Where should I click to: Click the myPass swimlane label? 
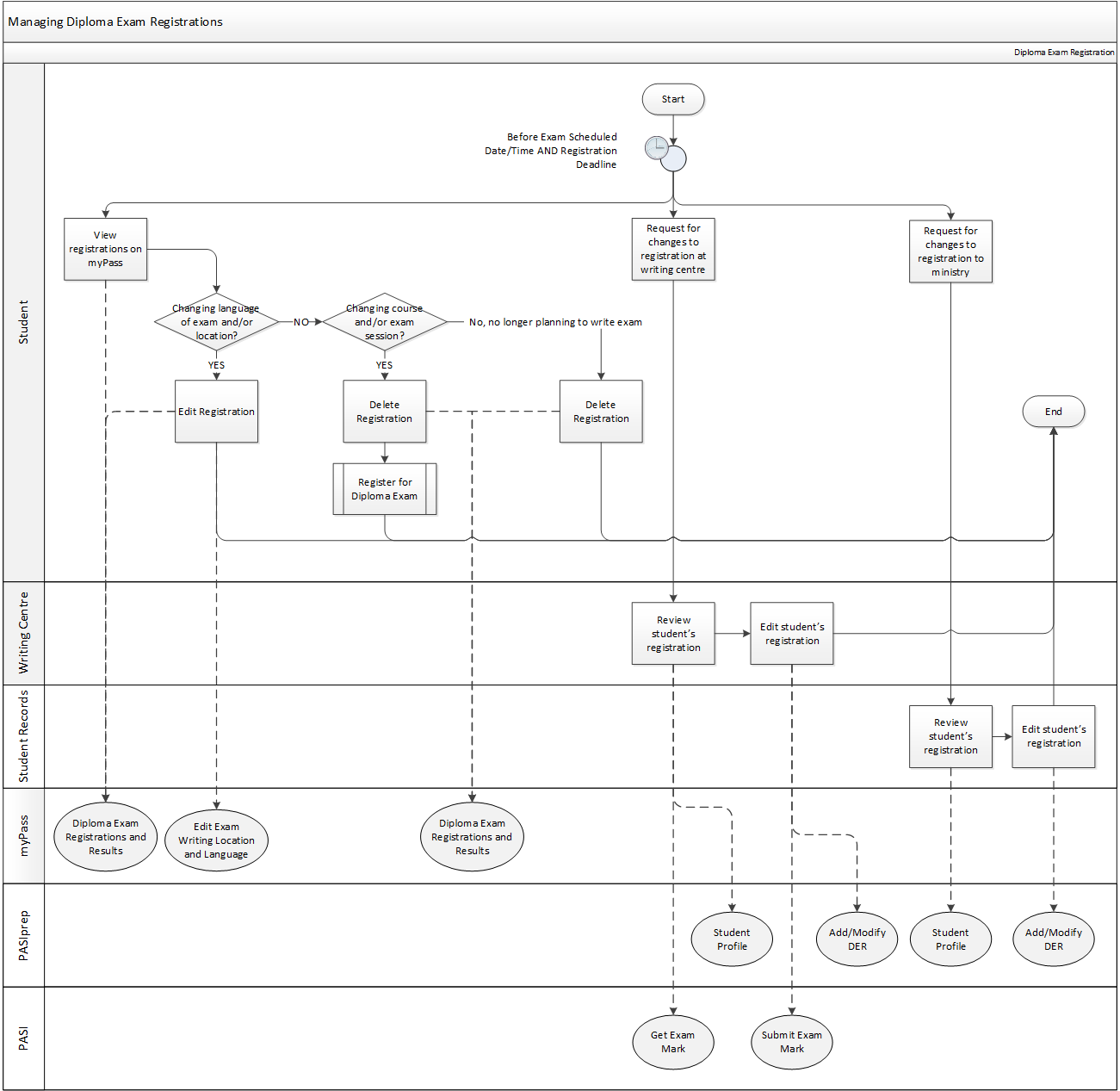tap(23, 835)
